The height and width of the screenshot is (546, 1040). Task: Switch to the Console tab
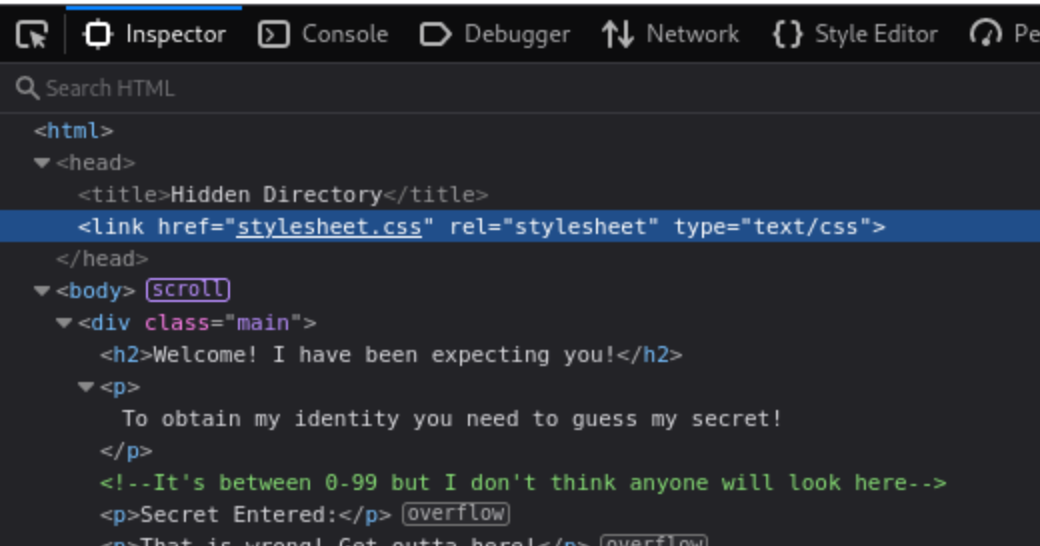pyautogui.click(x=323, y=34)
